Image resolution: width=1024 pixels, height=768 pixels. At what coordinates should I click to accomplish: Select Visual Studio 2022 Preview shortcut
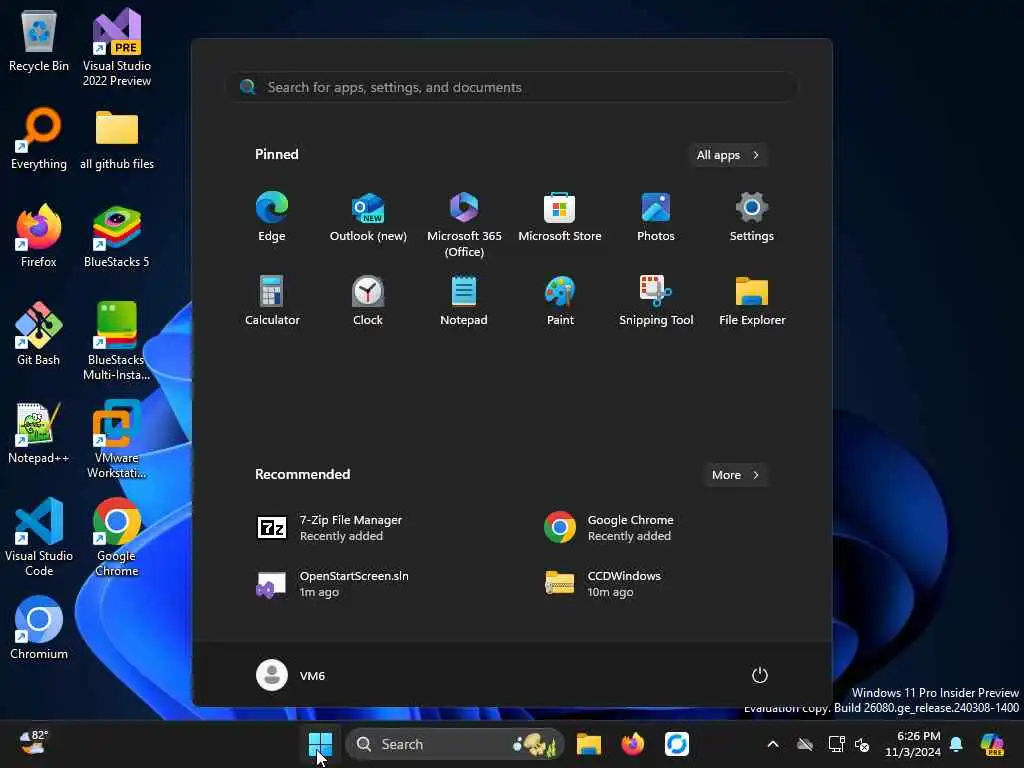117,47
